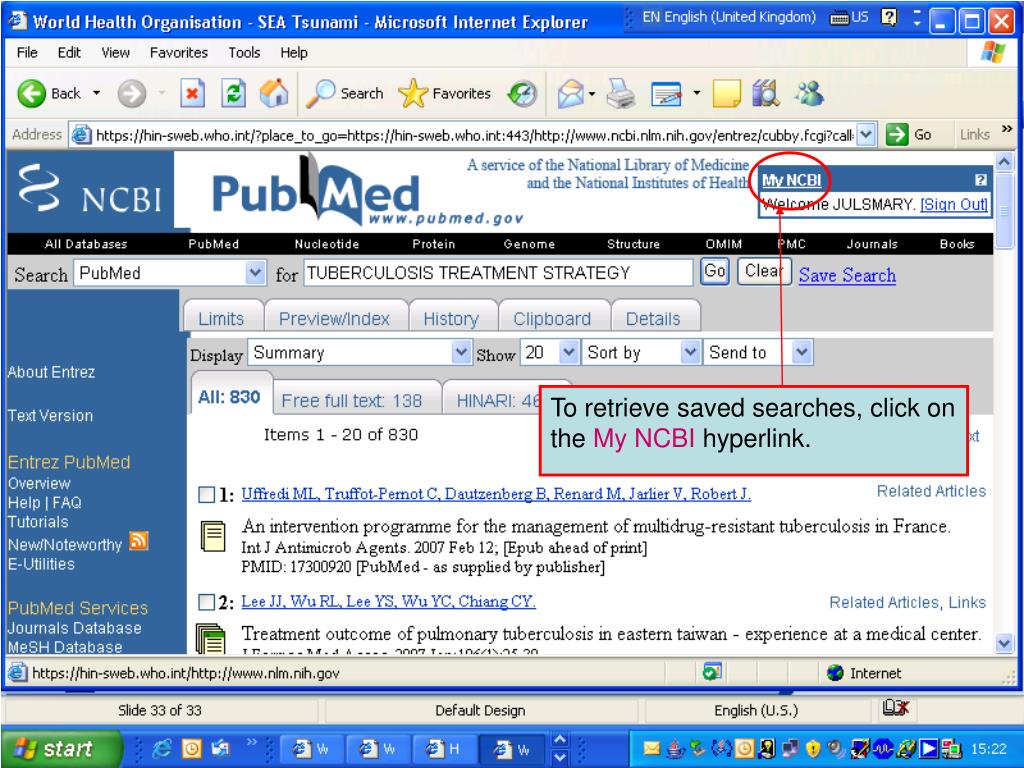
Task: Expand the address bar URL dropdown arrow
Action: [865, 135]
